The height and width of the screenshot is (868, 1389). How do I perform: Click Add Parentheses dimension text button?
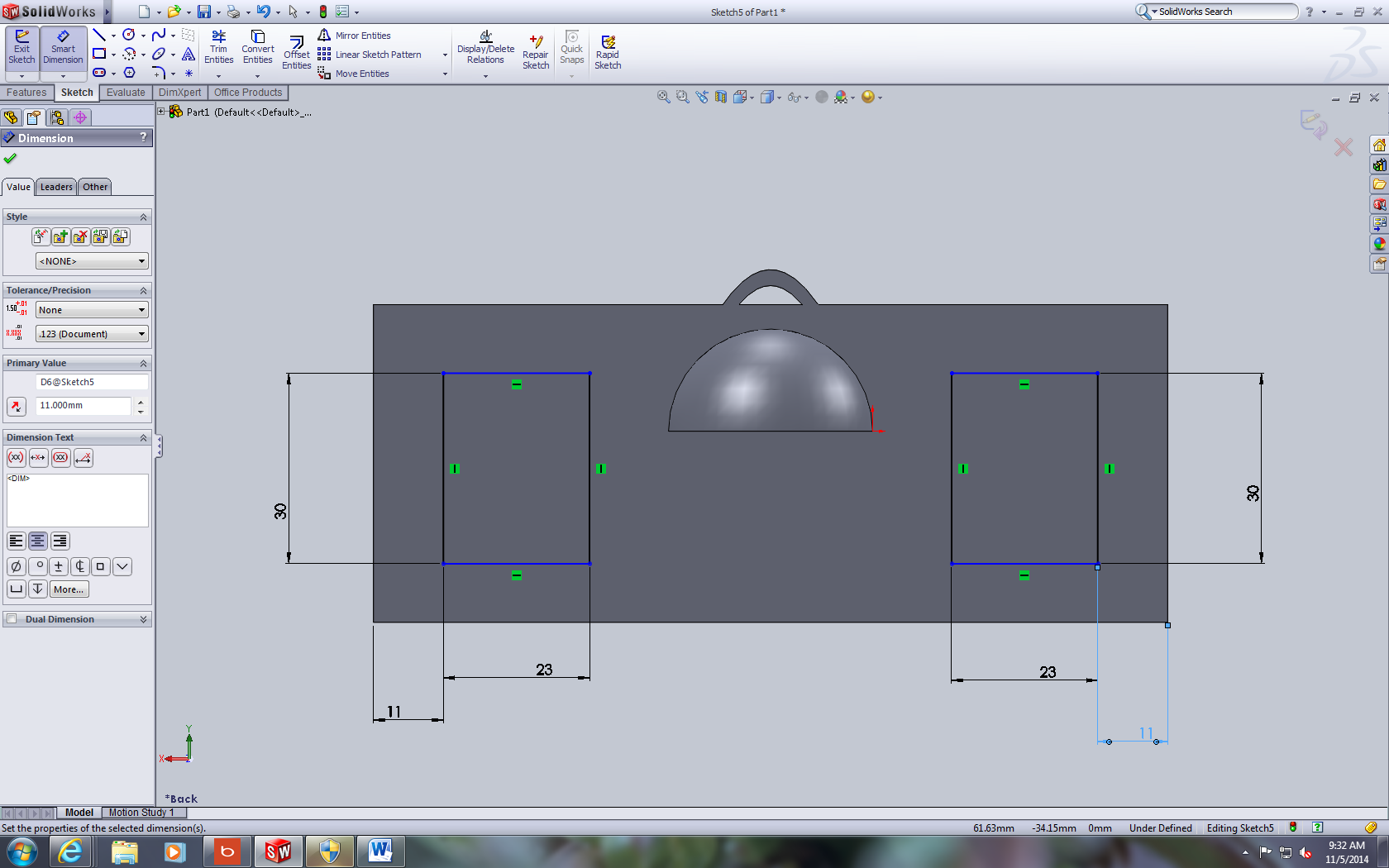16,457
